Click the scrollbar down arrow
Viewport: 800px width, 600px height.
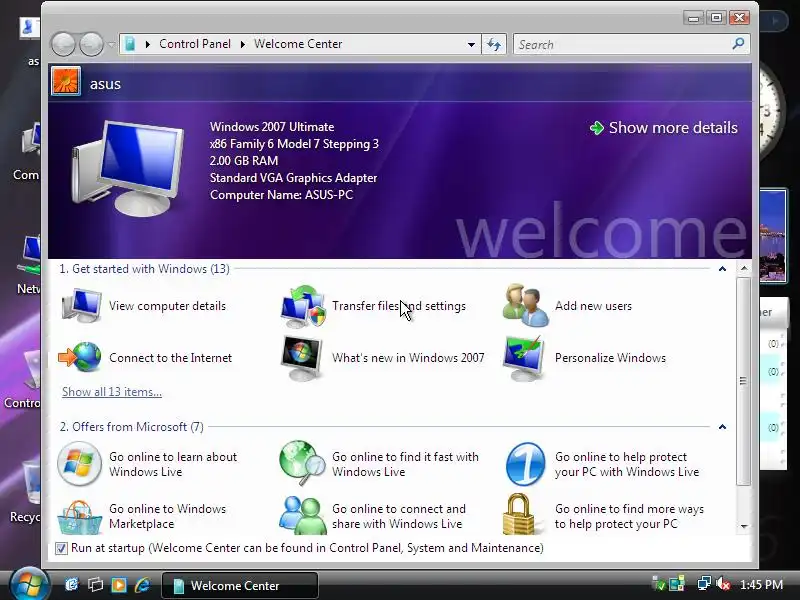click(744, 526)
